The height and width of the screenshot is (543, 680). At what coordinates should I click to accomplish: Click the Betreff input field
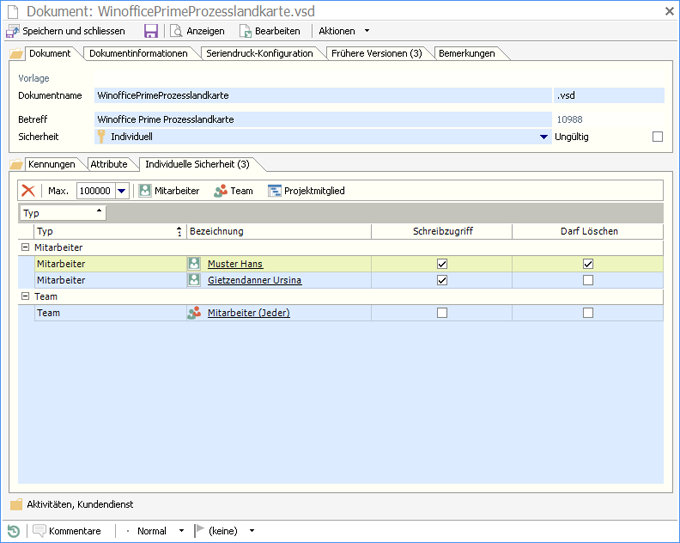[x=323, y=119]
